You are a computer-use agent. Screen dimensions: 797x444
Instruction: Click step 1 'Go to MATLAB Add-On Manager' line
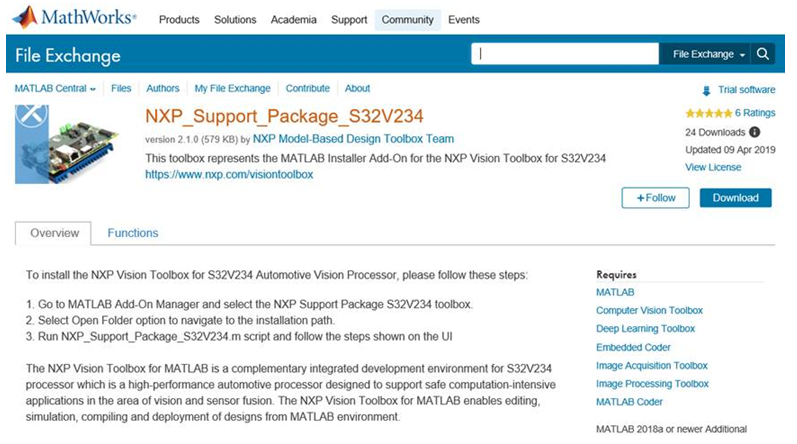tap(250, 304)
